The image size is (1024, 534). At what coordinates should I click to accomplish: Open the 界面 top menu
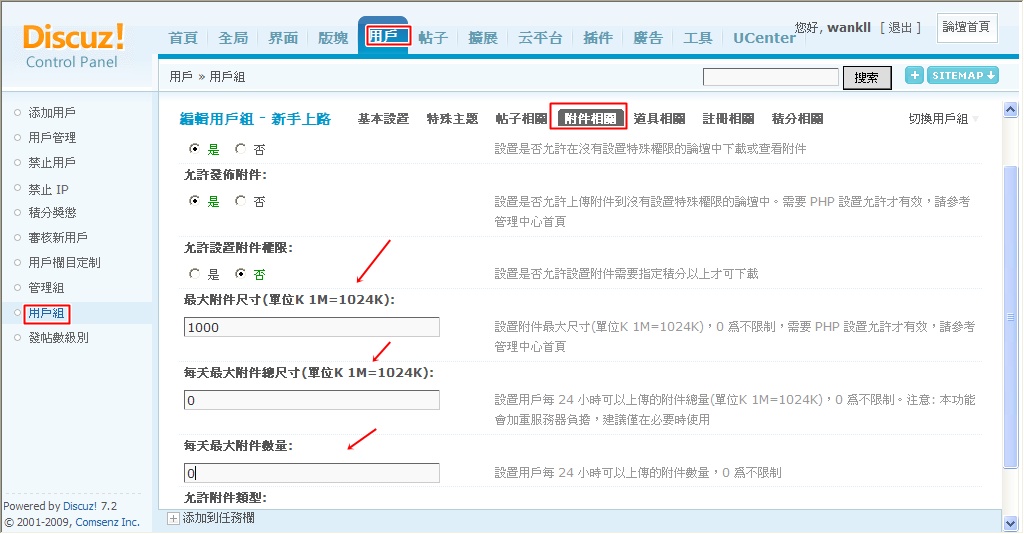[283, 38]
